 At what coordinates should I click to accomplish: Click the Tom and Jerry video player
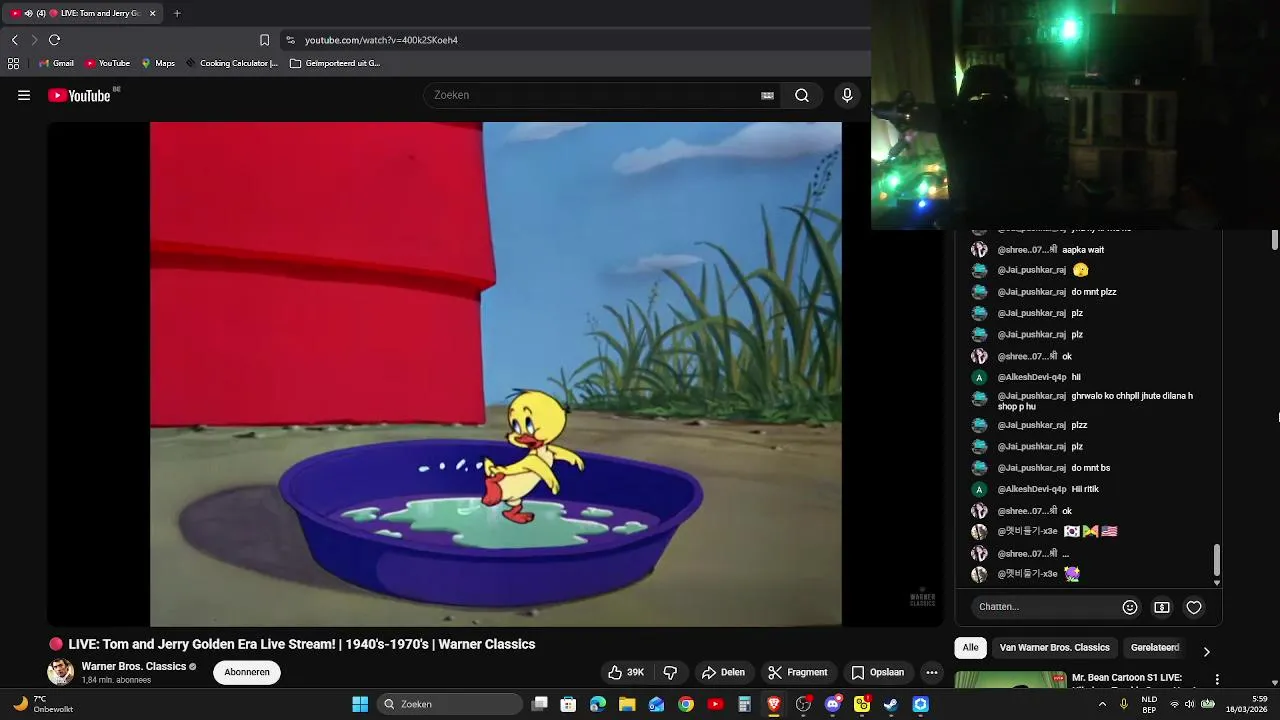click(495, 374)
